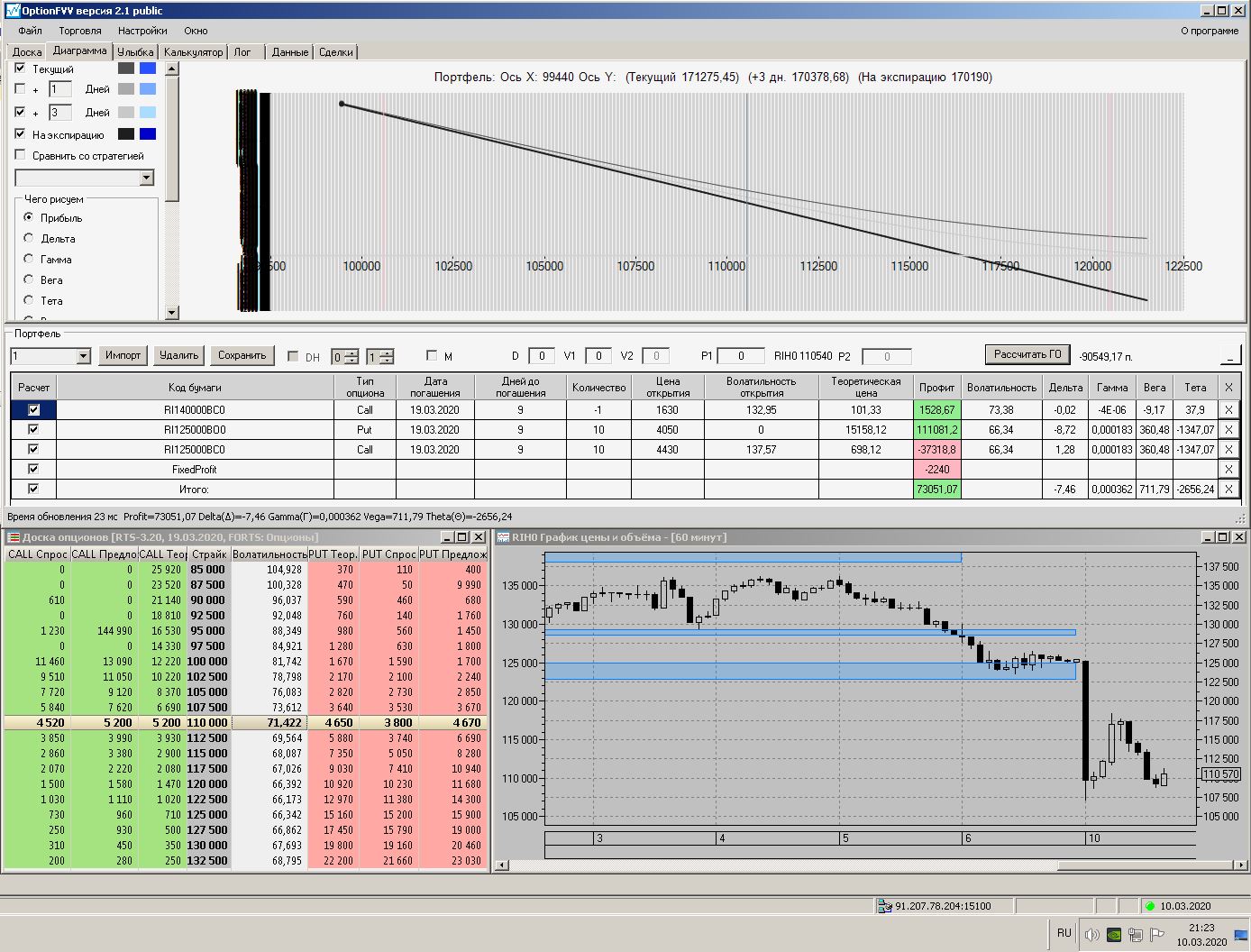
Task: Click the X on the Итого row
Action: pyautogui.click(x=1228, y=490)
